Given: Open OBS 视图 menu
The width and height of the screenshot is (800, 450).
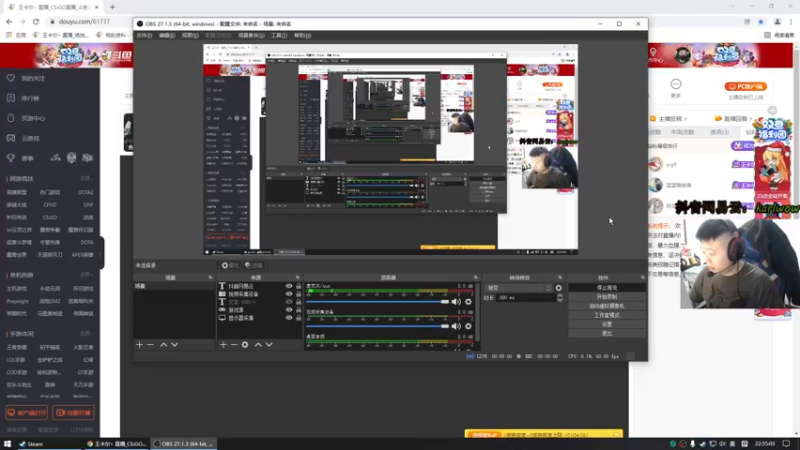Looking at the screenshot, I should point(190,35).
